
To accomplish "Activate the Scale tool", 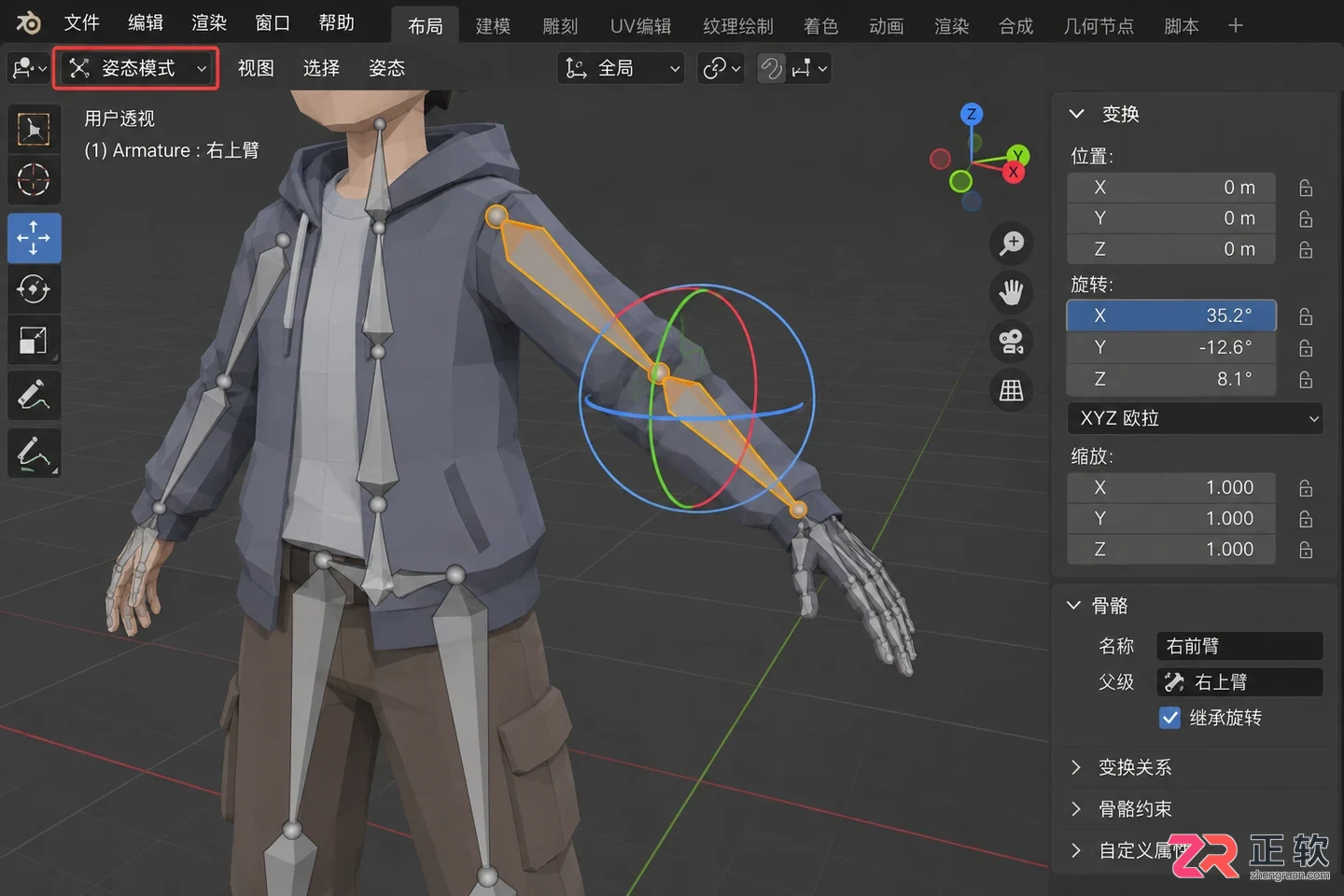I will tap(34, 340).
